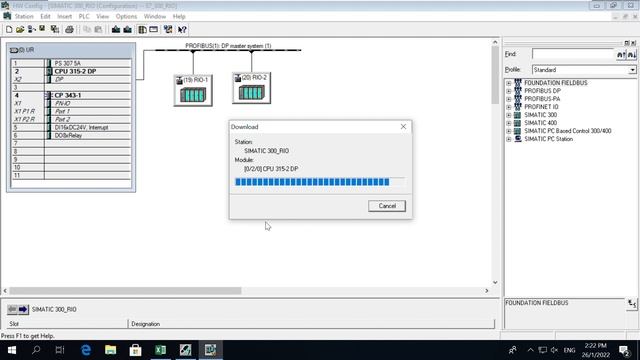Open Excel from the taskbar
The width and height of the screenshot is (640, 360).
tap(160, 350)
